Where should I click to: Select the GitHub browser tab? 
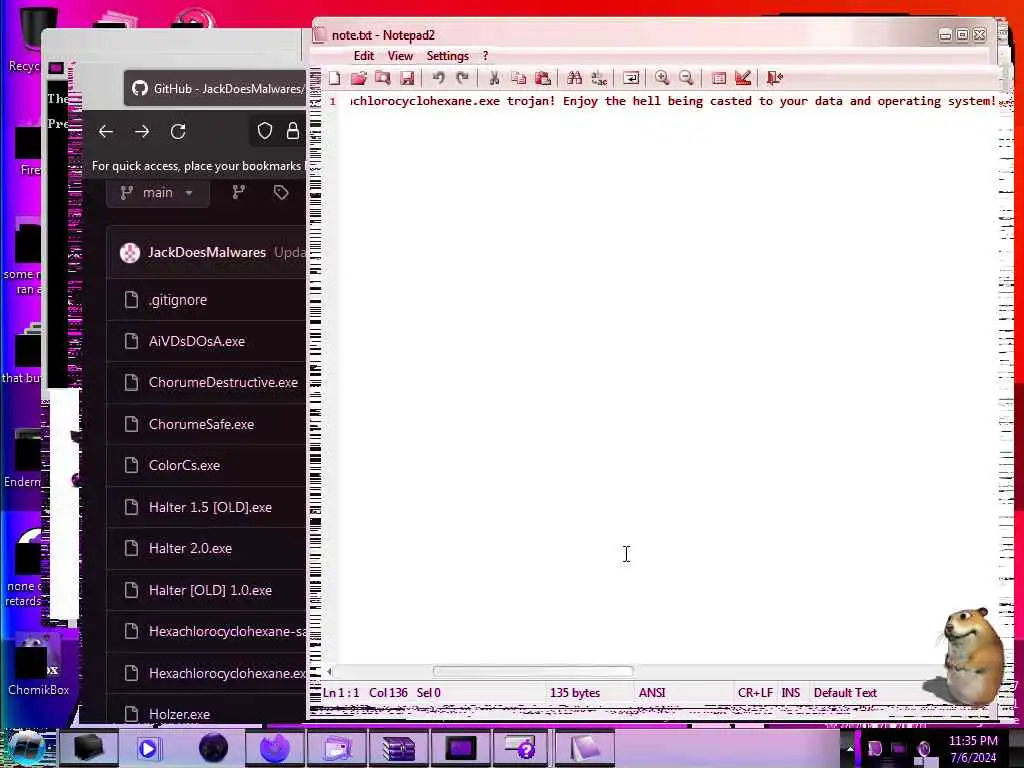(x=217, y=88)
